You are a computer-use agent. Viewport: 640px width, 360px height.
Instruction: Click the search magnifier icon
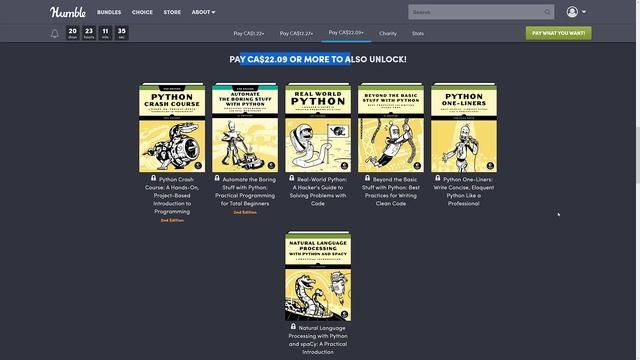point(547,12)
